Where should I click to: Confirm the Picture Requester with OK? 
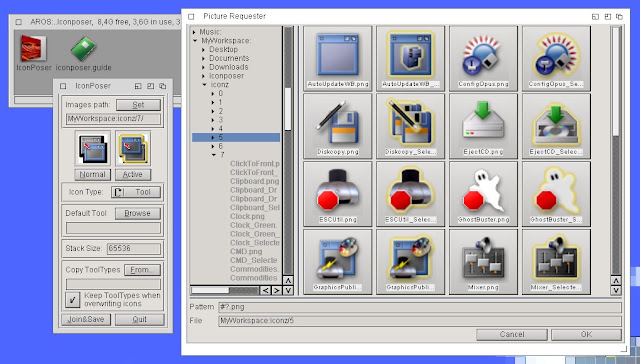[x=586, y=334]
